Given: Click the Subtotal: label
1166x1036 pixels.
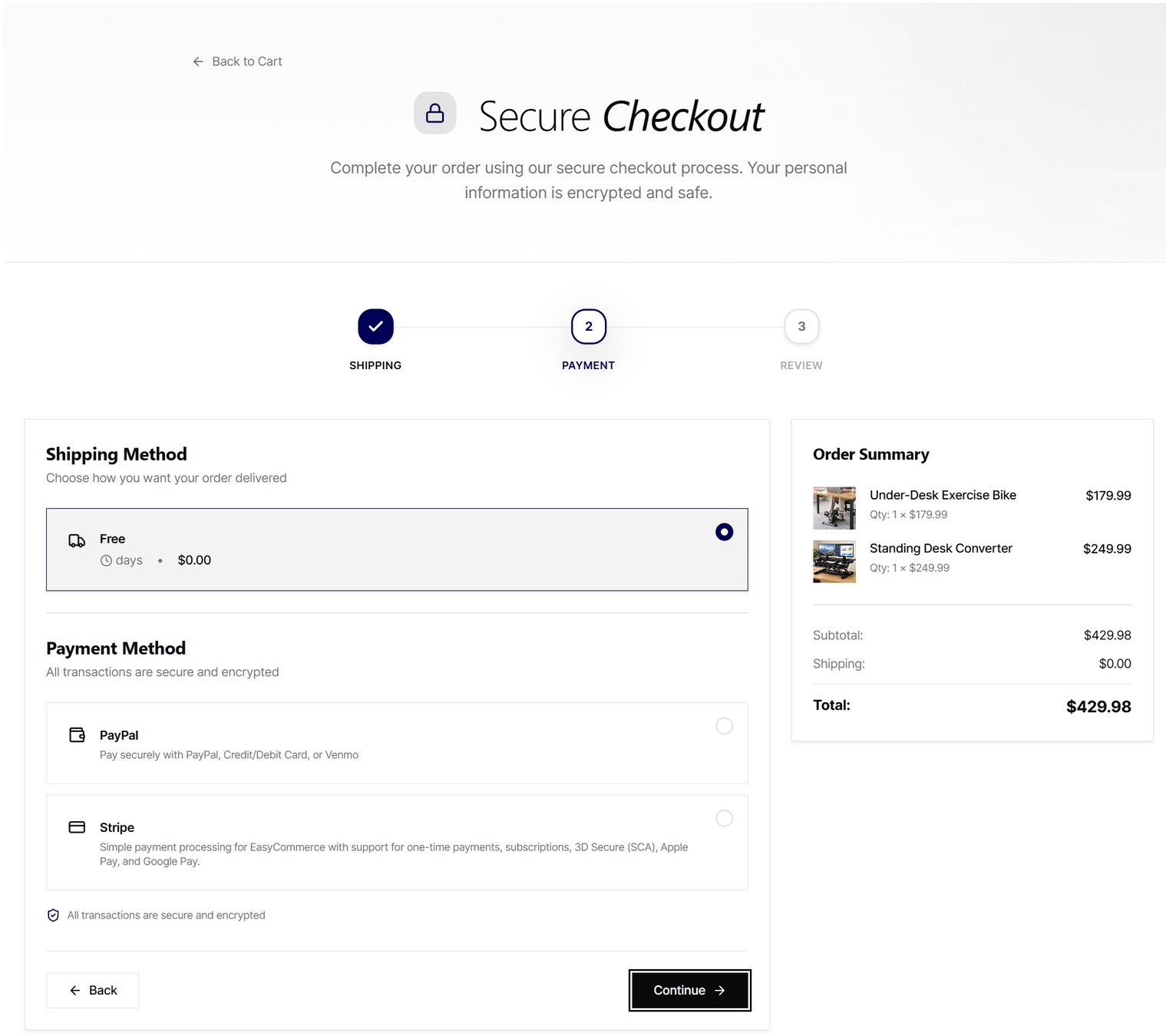Looking at the screenshot, I should coord(838,635).
